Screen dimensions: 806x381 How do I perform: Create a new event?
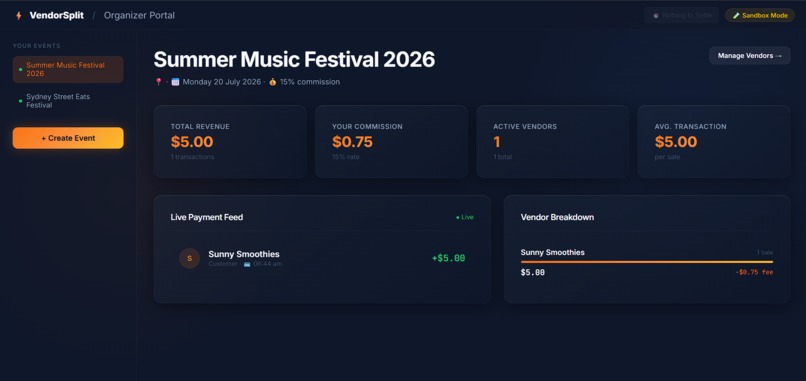click(68, 138)
